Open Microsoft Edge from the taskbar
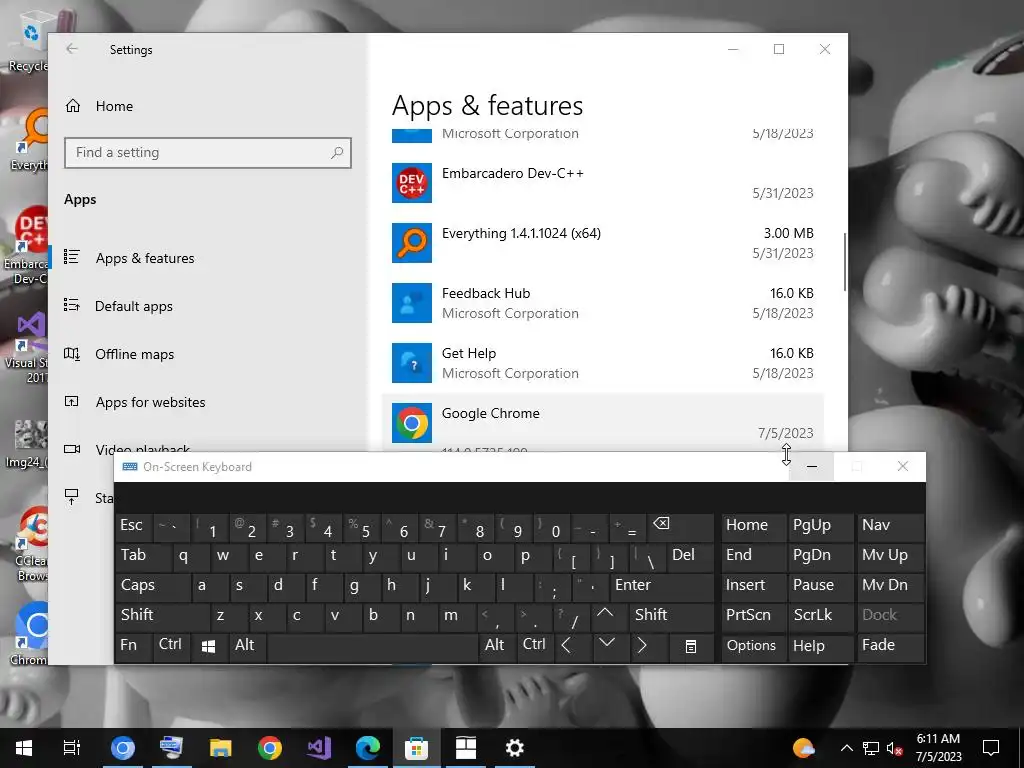 368,748
